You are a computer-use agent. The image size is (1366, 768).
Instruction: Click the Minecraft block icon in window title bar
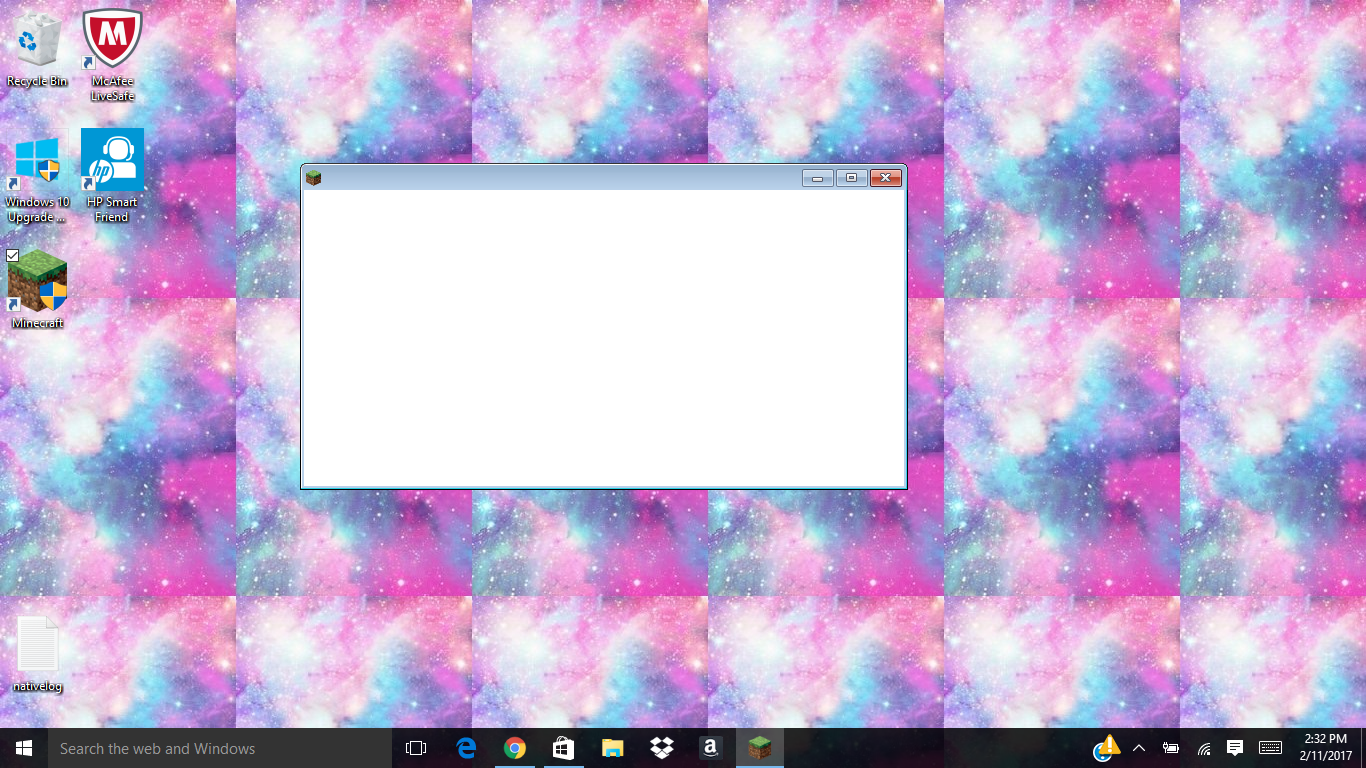coord(314,178)
